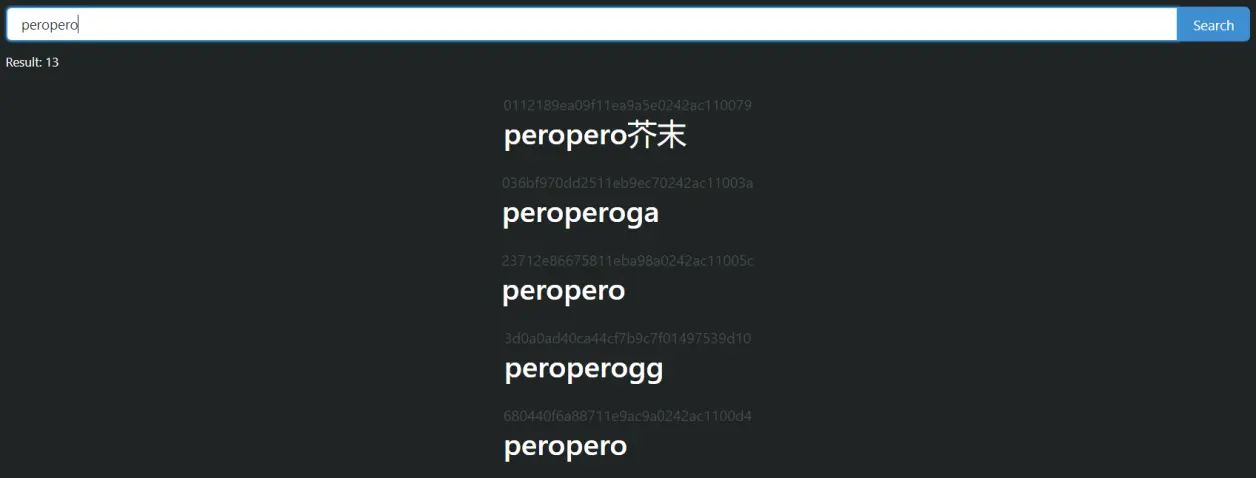Open the 'peropero芥末' result title
This screenshot has width=1256, height=478.
tap(595, 135)
